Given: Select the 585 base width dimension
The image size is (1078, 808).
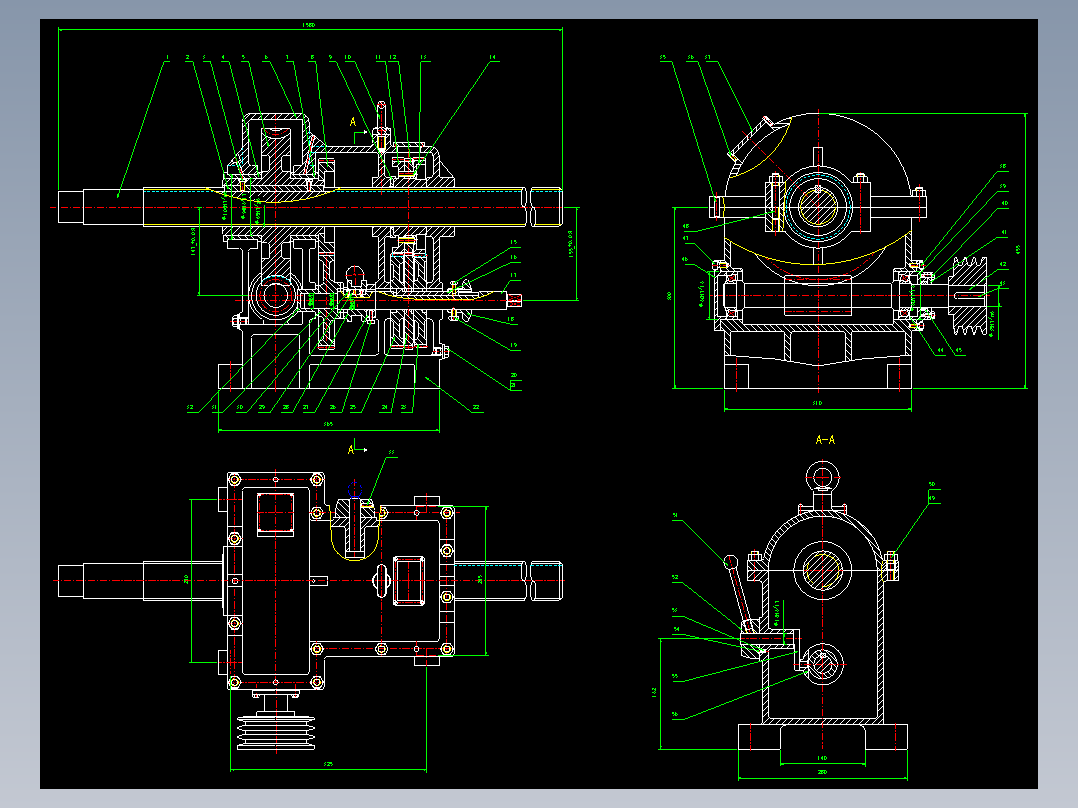Looking at the screenshot, I should [328, 424].
